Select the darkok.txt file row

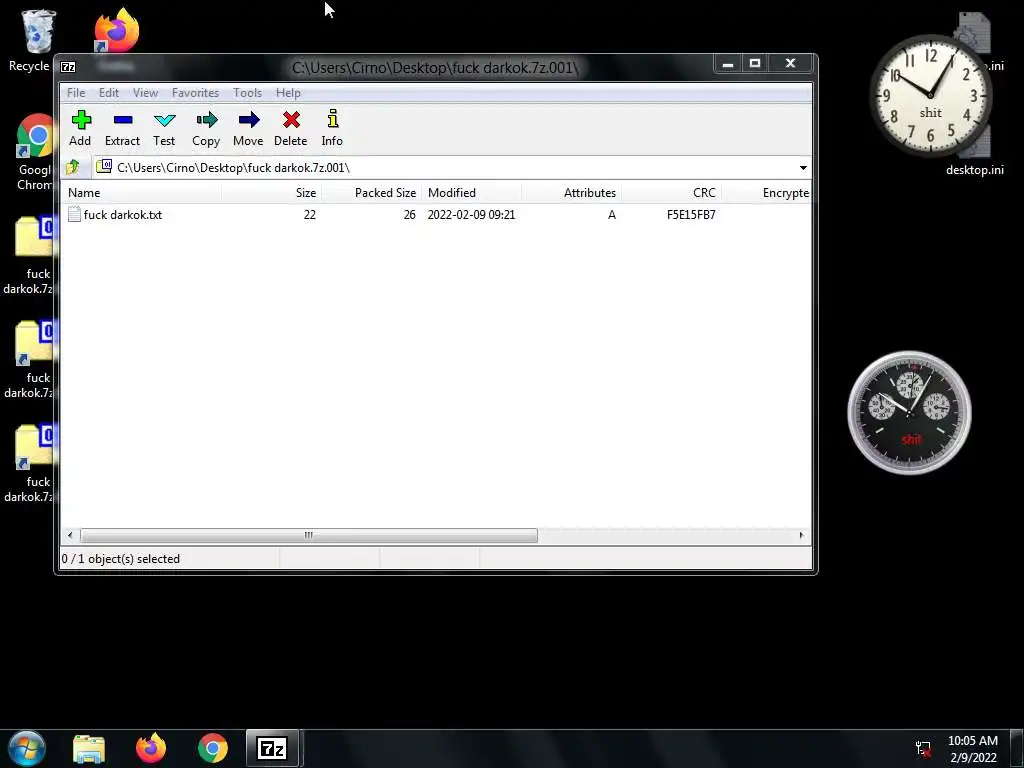pyautogui.click(x=436, y=214)
